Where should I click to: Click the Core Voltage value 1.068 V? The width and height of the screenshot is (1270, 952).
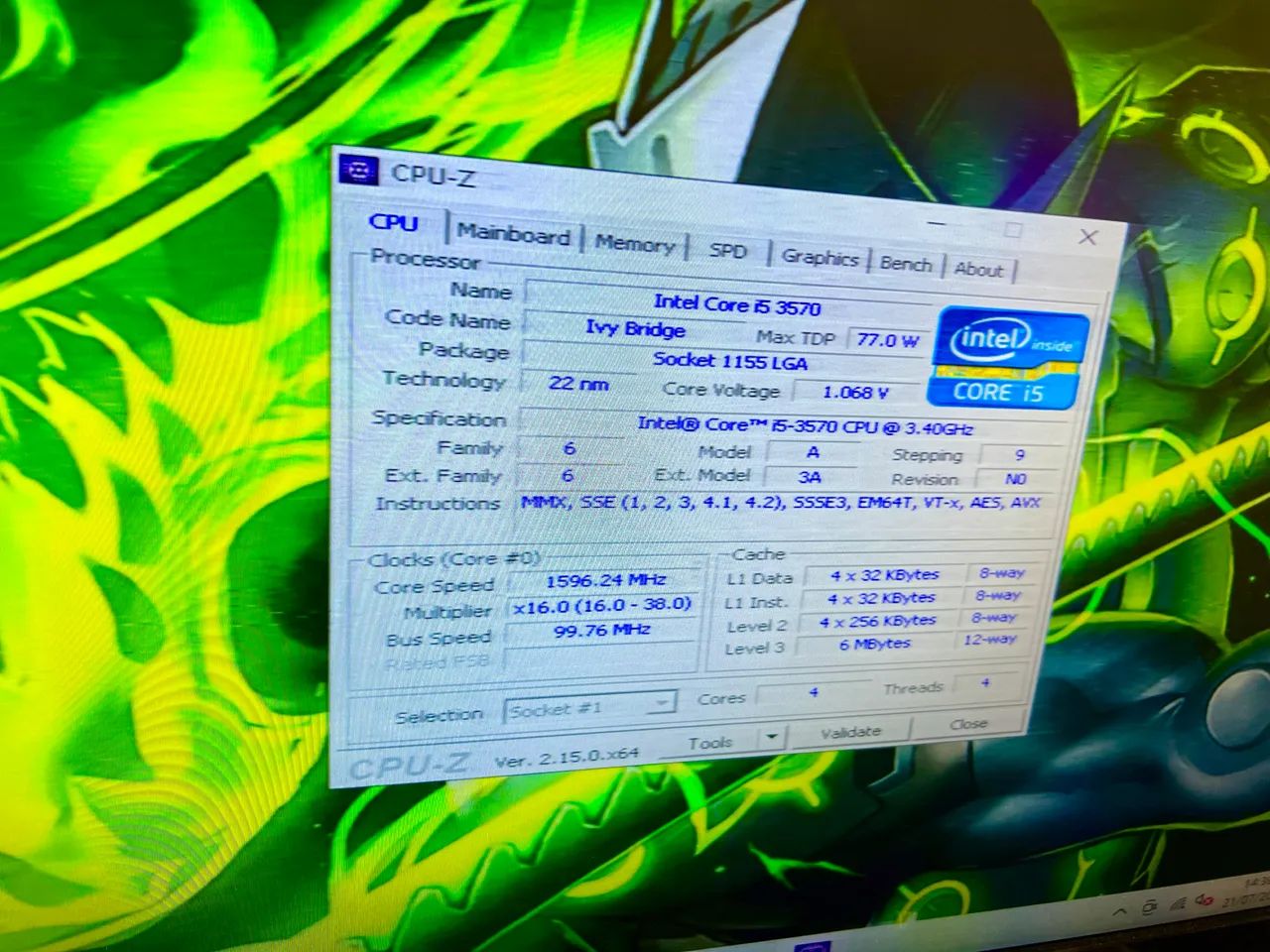click(x=855, y=393)
